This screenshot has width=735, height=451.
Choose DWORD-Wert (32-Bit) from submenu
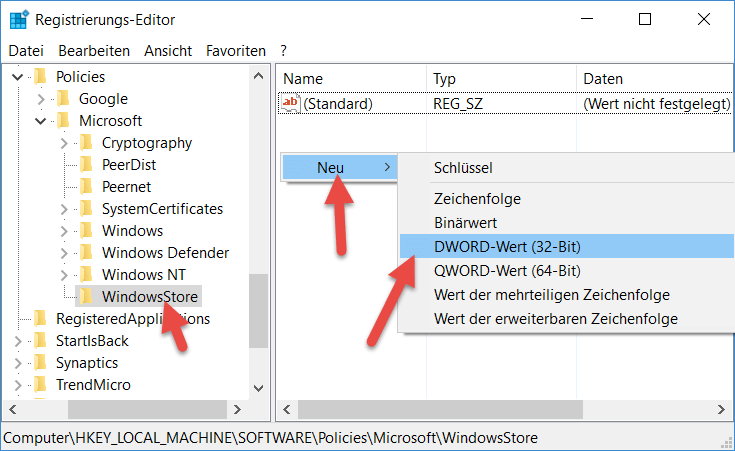coord(507,246)
